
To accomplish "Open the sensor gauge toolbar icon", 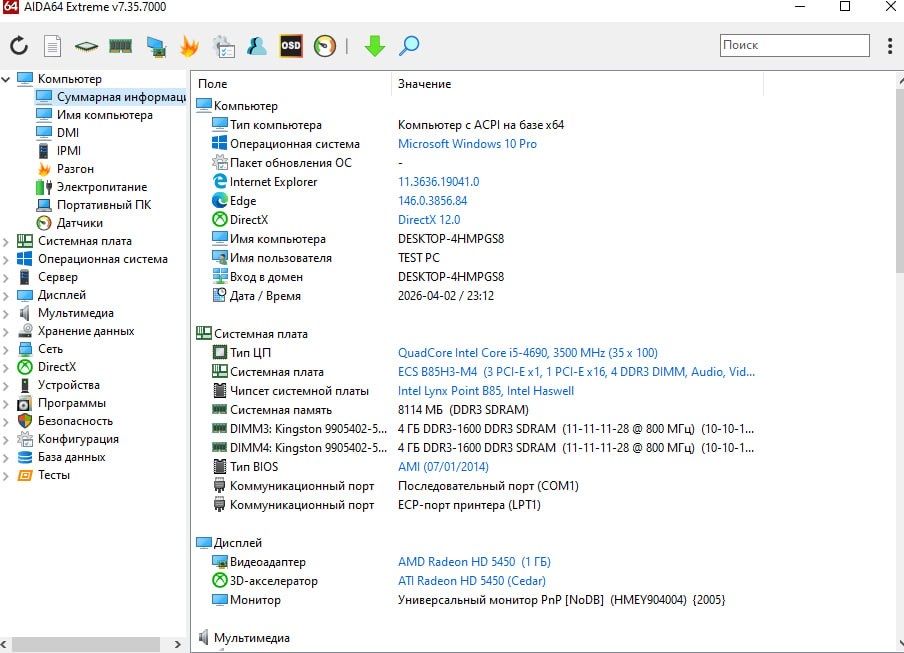I will [x=325, y=46].
